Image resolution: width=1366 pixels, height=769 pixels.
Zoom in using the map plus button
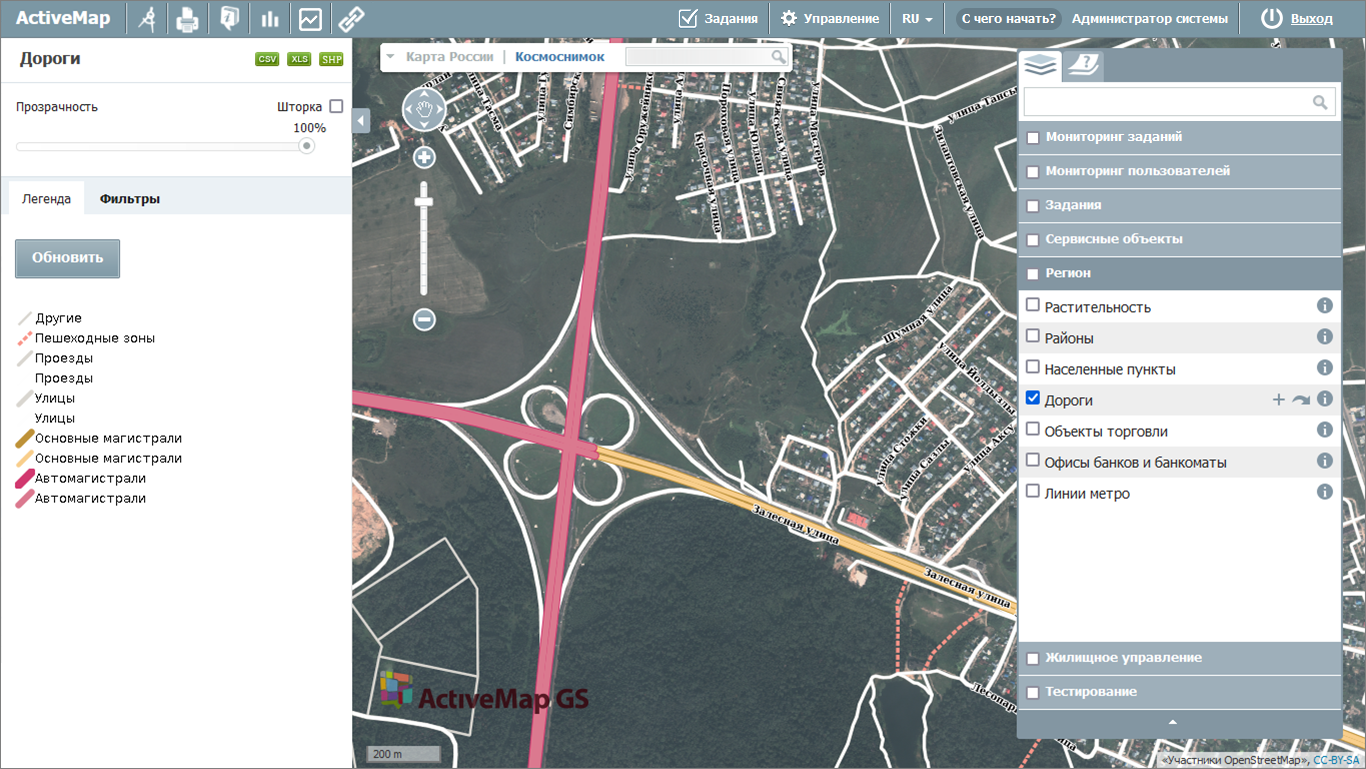(424, 157)
